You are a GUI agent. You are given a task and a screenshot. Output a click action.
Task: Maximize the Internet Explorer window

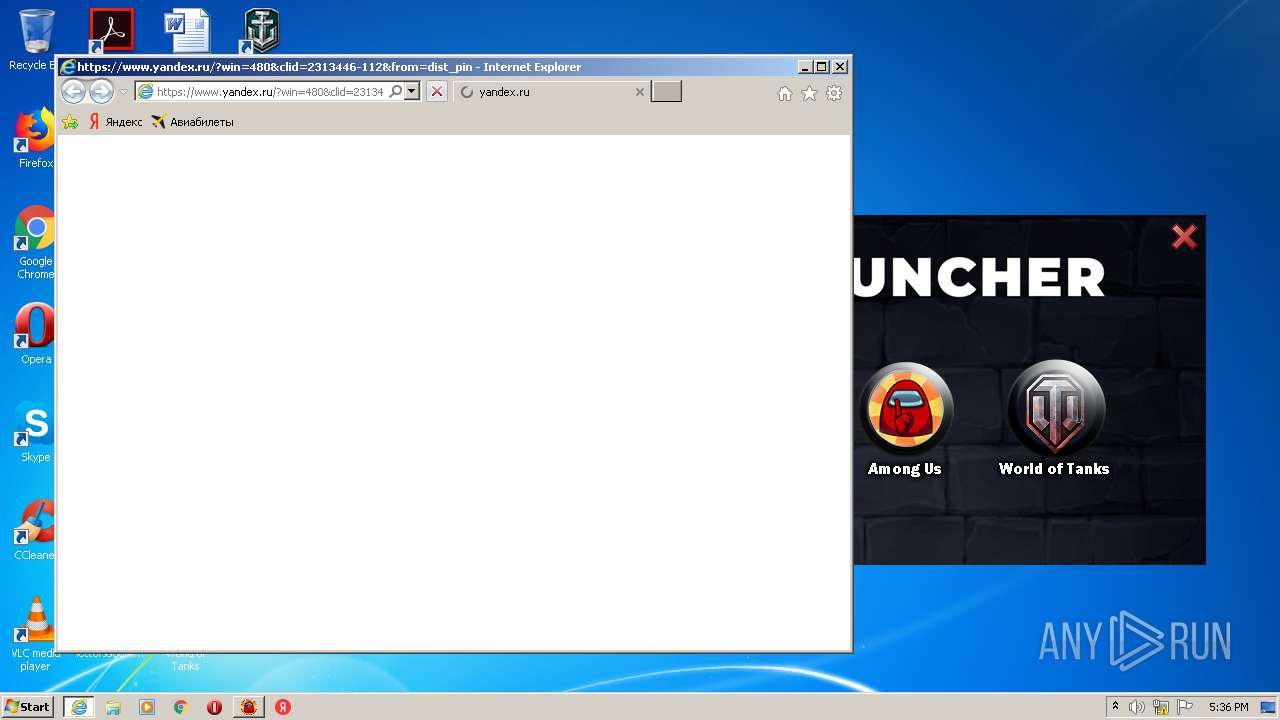tap(822, 67)
